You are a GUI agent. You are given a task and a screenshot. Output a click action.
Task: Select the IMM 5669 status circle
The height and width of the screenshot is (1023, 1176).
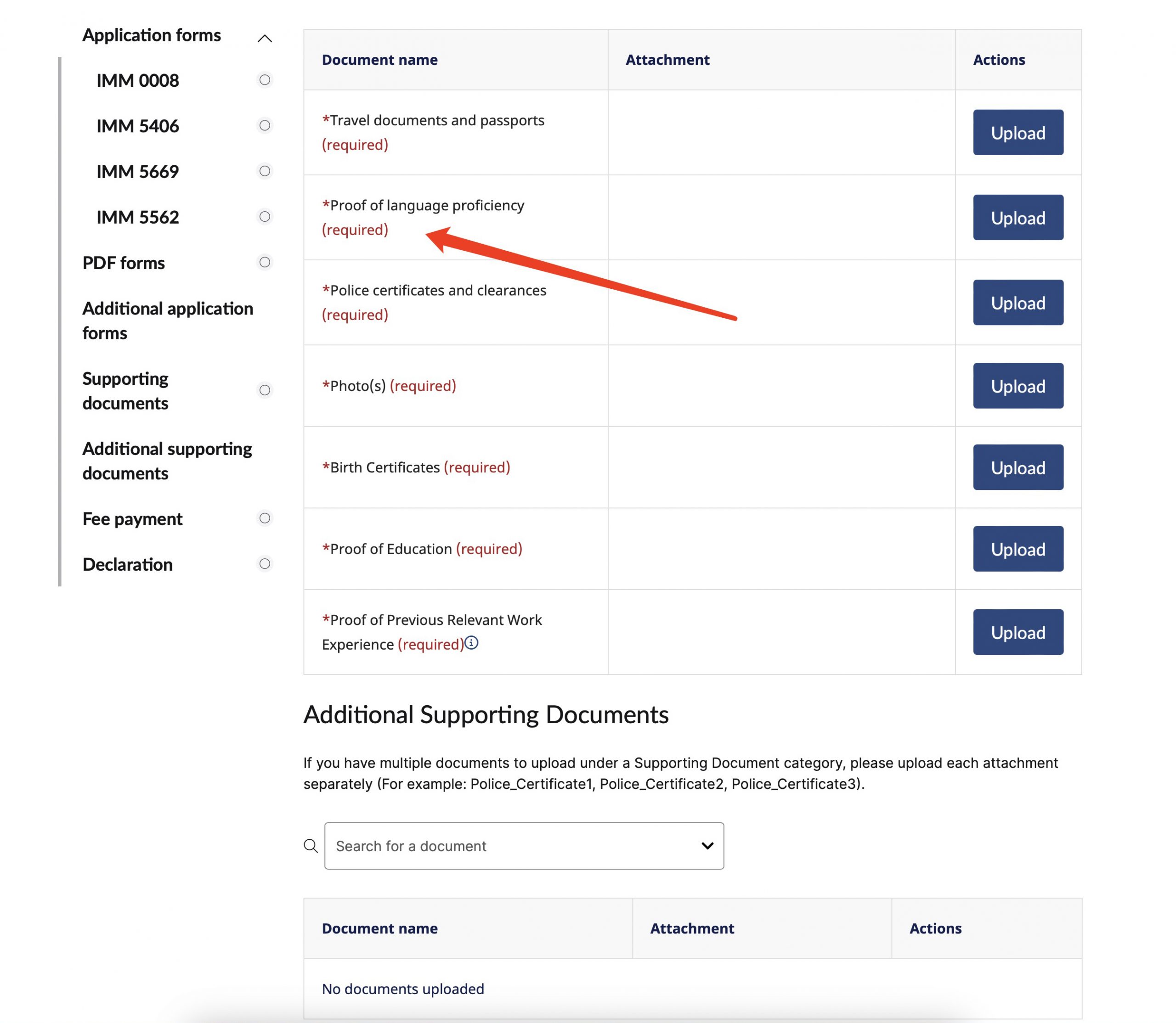click(265, 171)
